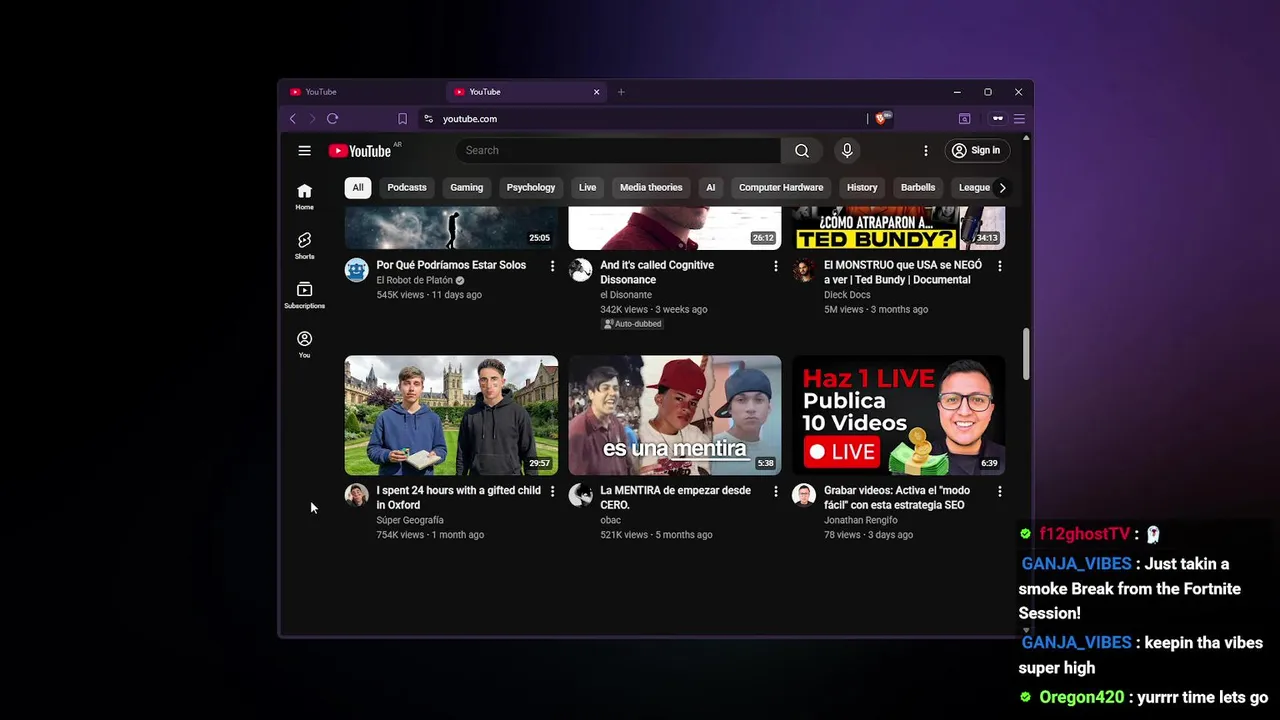Open Brave wallet/VPN glasses icon
The image size is (1280, 720).
tap(997, 119)
